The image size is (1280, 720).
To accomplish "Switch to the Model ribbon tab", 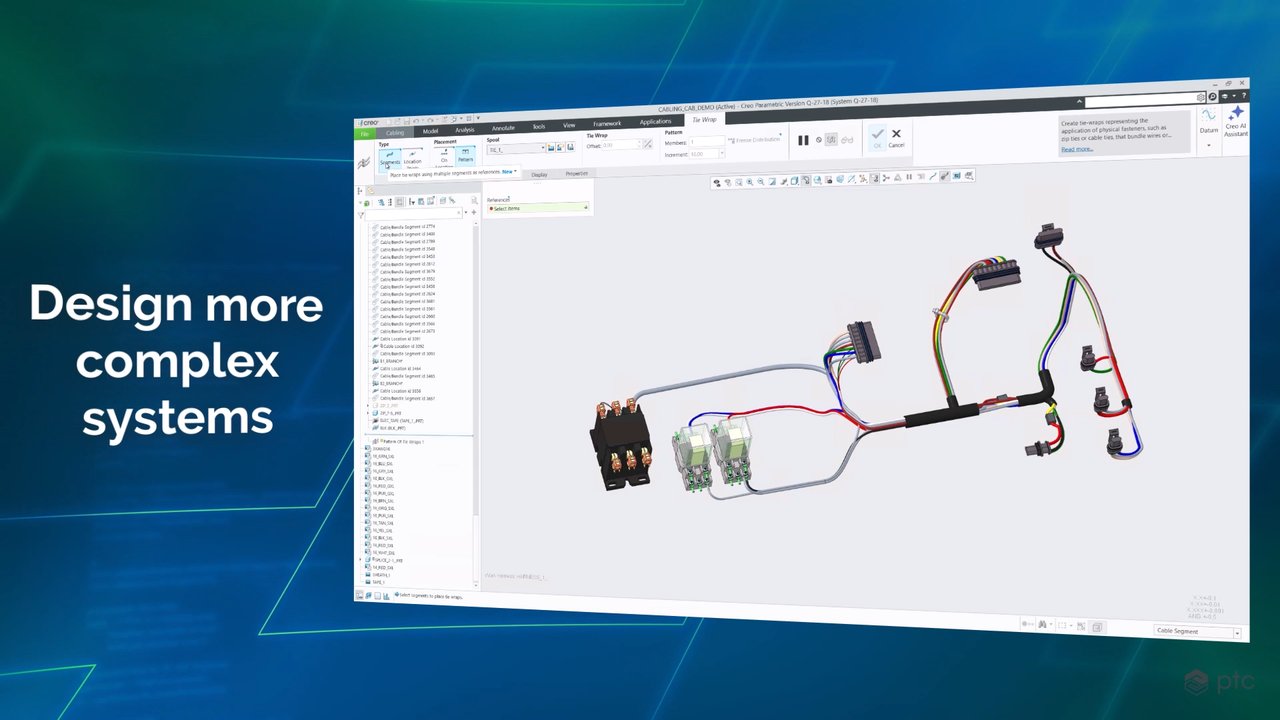I will coord(430,131).
